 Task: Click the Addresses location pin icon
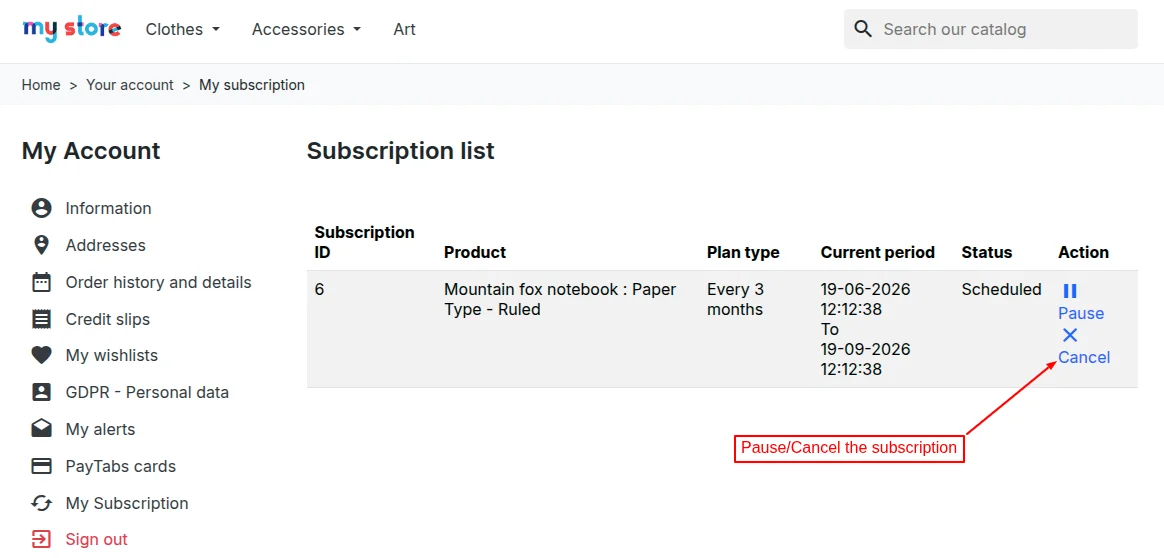(42, 245)
